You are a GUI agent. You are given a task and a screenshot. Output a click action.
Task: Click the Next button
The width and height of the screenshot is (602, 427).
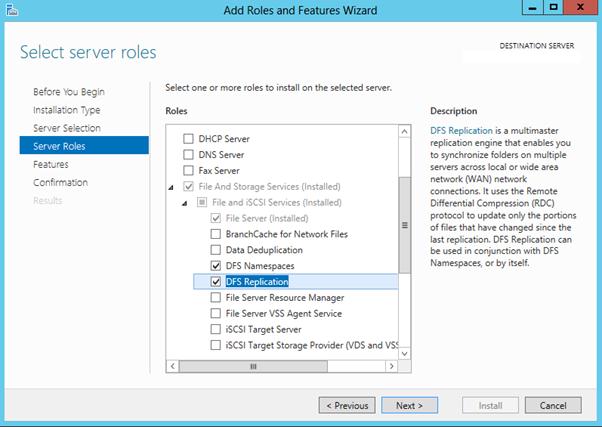409,405
